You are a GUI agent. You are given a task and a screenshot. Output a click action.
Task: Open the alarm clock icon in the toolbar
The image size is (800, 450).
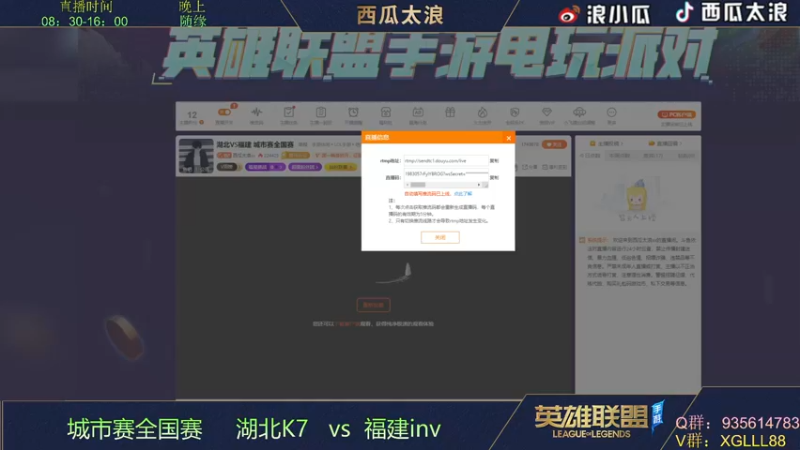[353, 112]
